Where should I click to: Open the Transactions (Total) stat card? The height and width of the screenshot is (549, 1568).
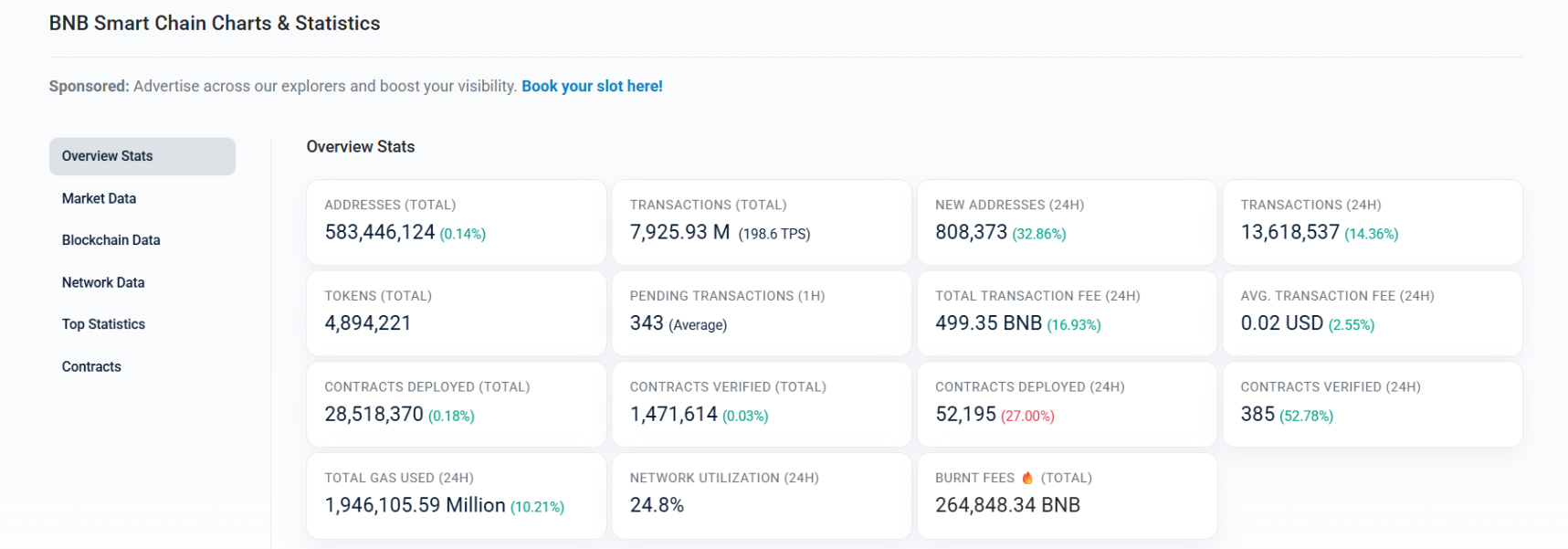coord(762,222)
